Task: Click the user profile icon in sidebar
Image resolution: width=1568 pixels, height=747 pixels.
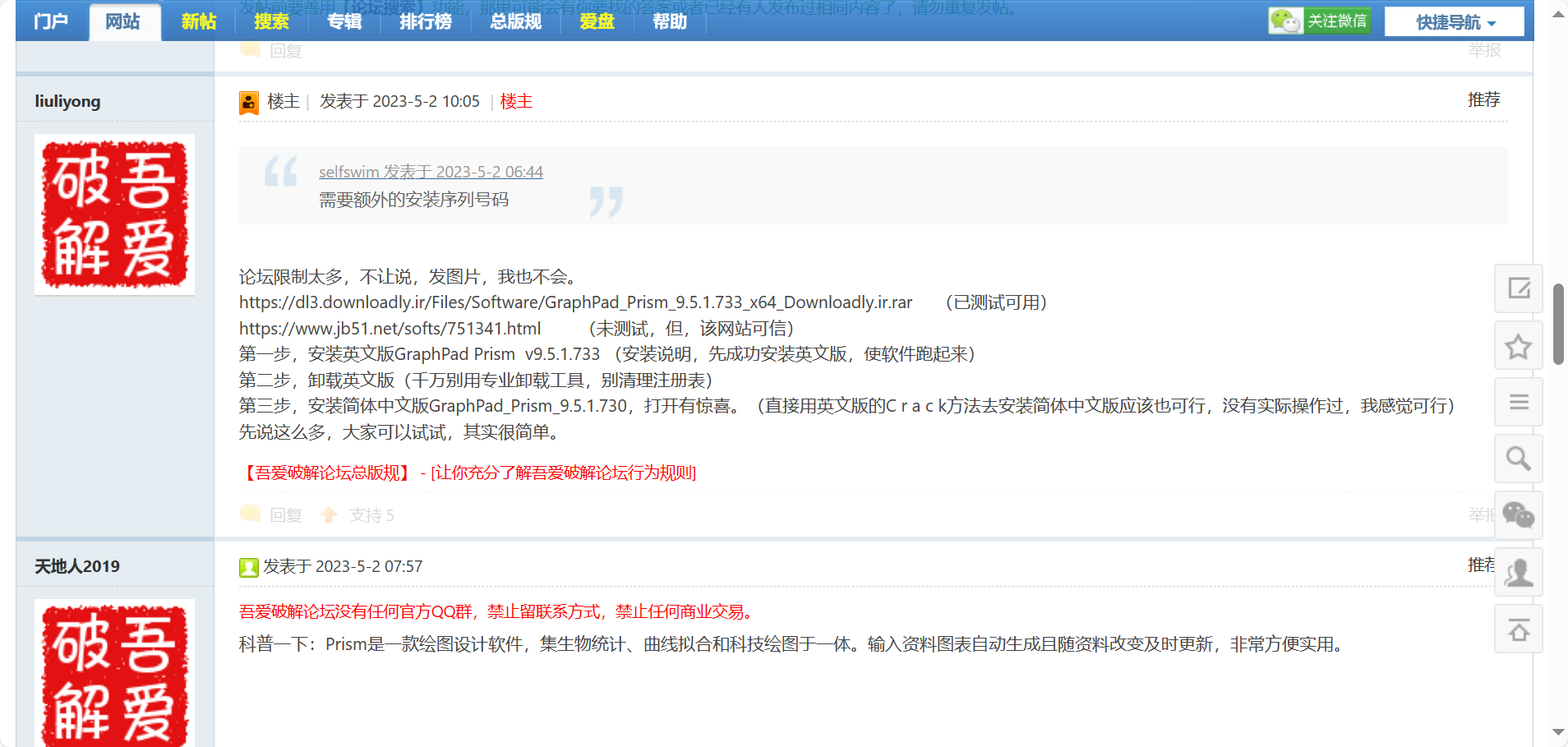Action: pos(1518,572)
